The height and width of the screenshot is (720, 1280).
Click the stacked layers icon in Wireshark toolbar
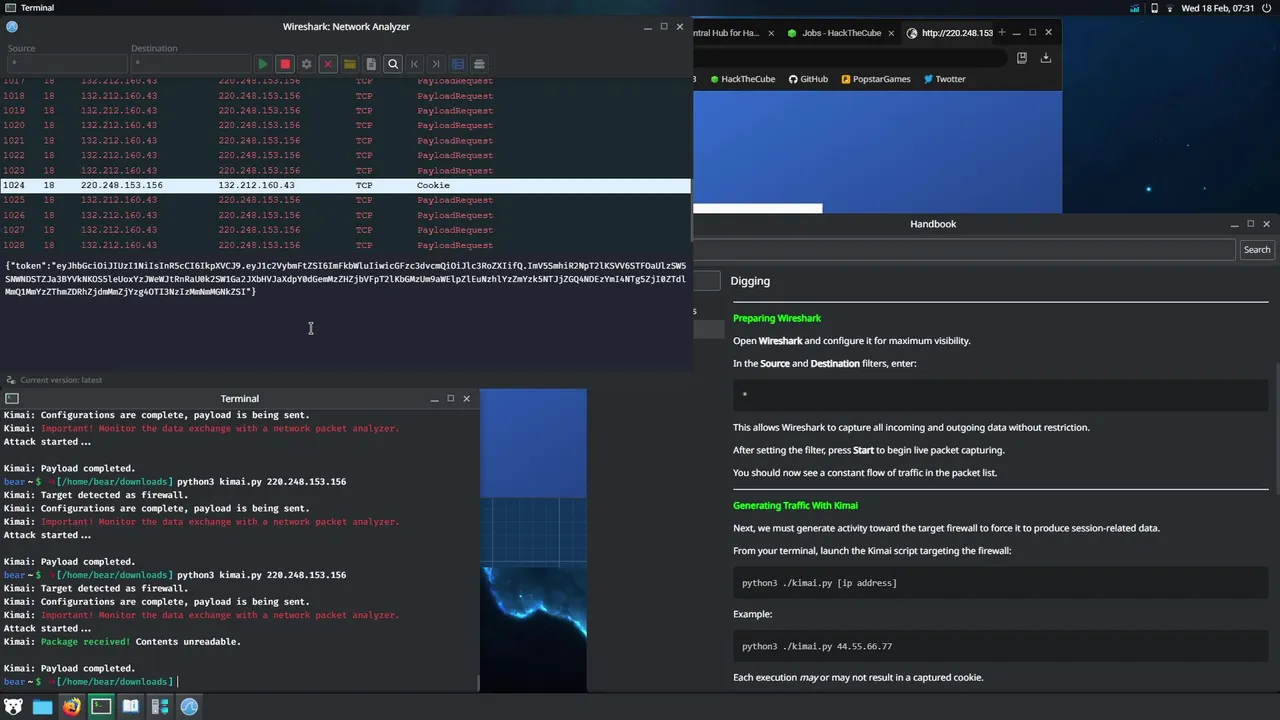pyautogui.click(x=479, y=64)
